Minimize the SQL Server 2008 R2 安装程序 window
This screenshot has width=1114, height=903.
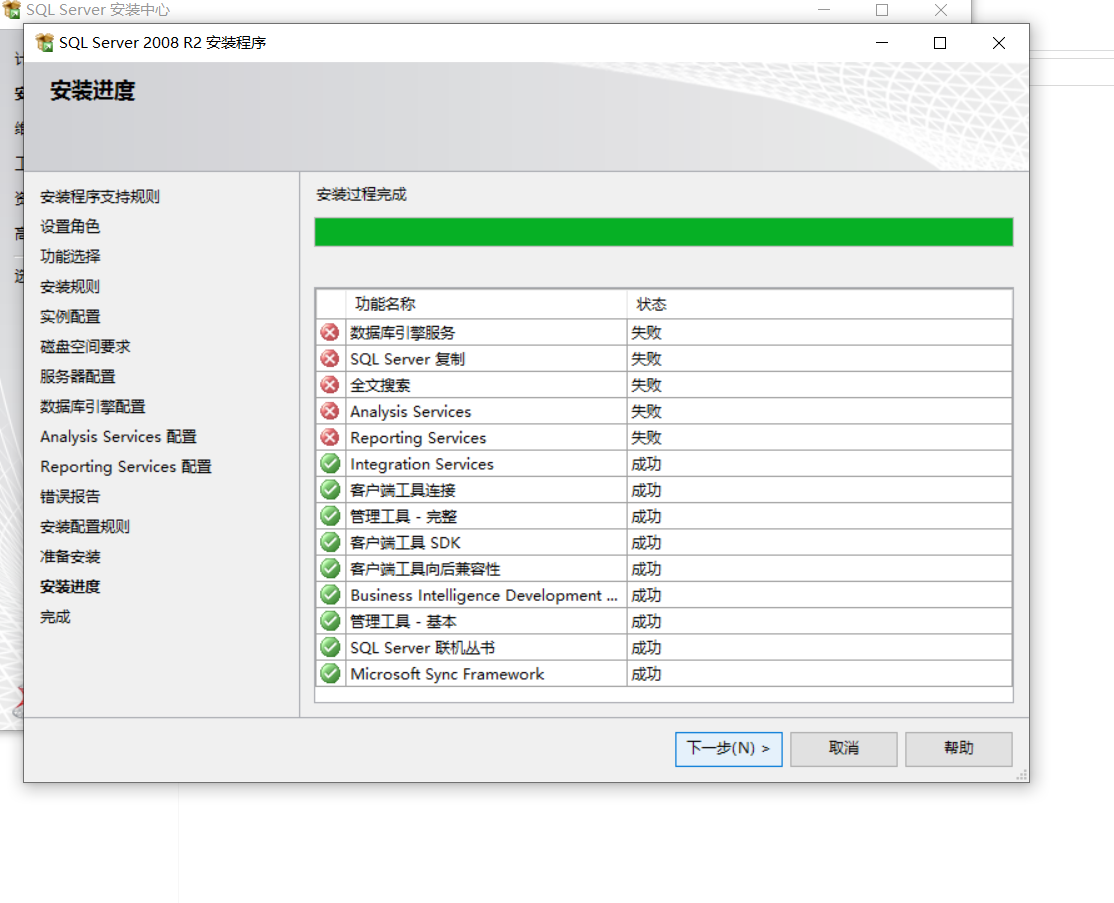882,43
